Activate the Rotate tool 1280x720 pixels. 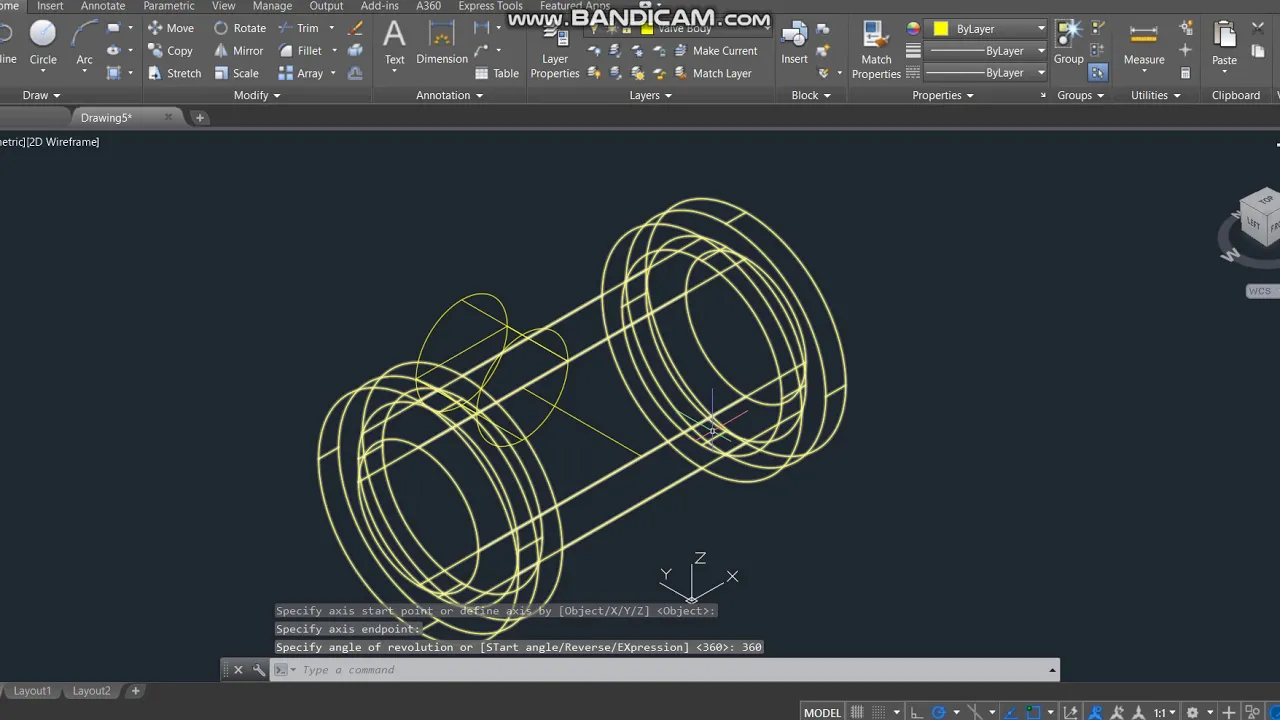click(x=240, y=28)
